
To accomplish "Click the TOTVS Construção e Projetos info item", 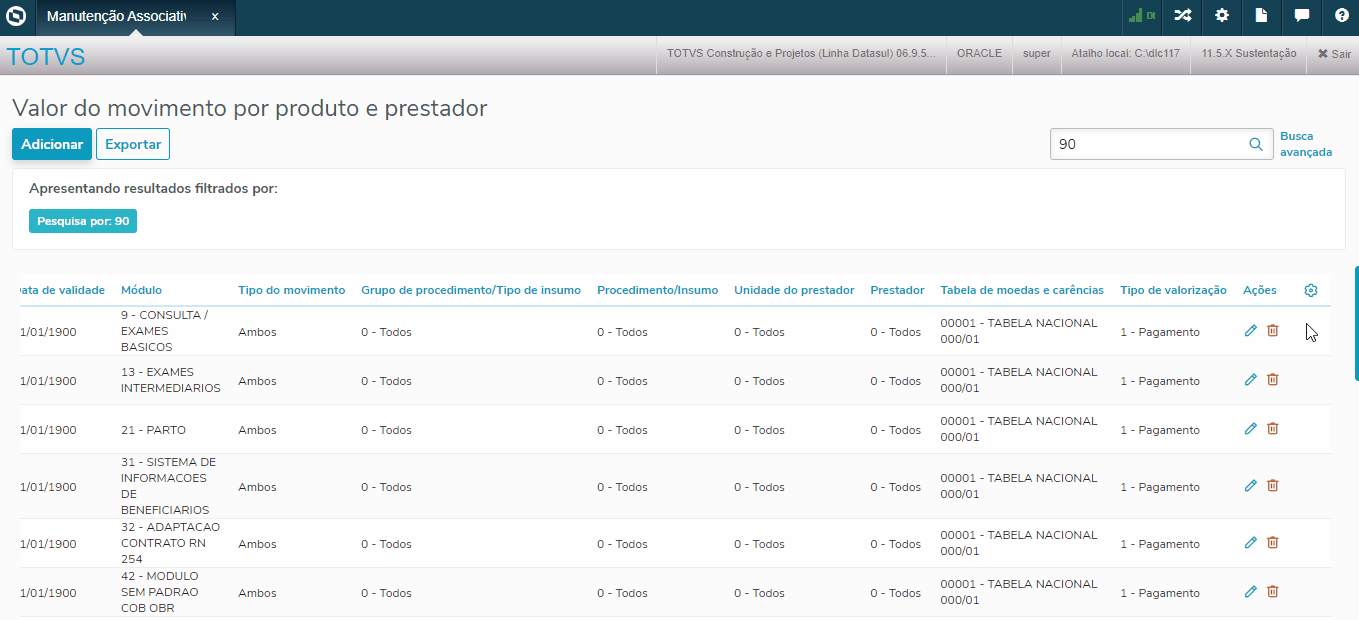I will point(801,54).
